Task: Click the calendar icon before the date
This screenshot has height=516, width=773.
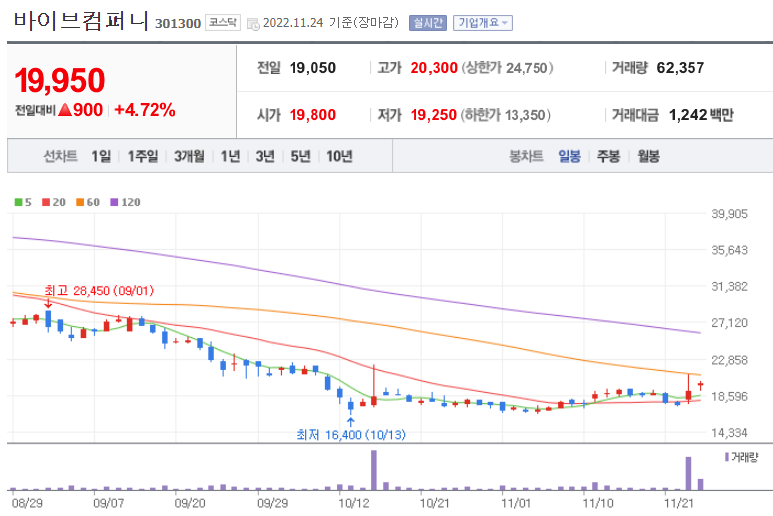Action: coord(253,24)
